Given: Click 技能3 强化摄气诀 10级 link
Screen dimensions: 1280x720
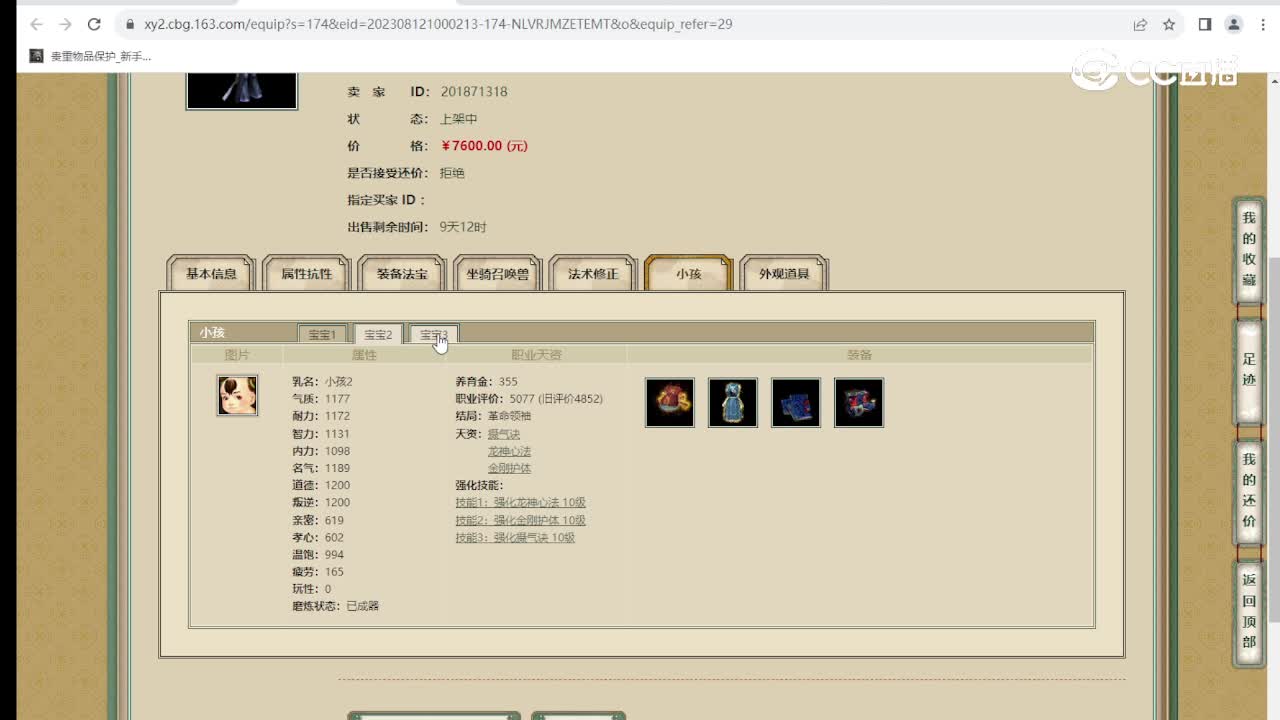Looking at the screenshot, I should tap(515, 538).
